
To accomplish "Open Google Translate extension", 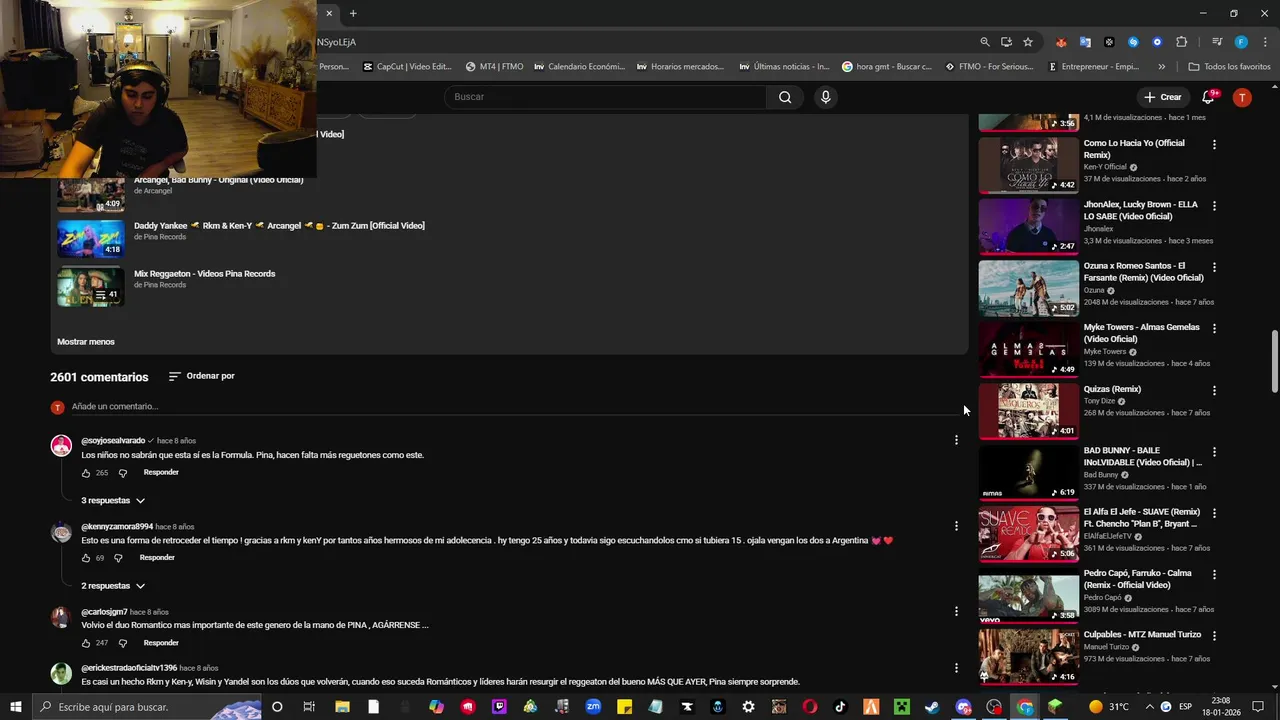I will [1085, 42].
